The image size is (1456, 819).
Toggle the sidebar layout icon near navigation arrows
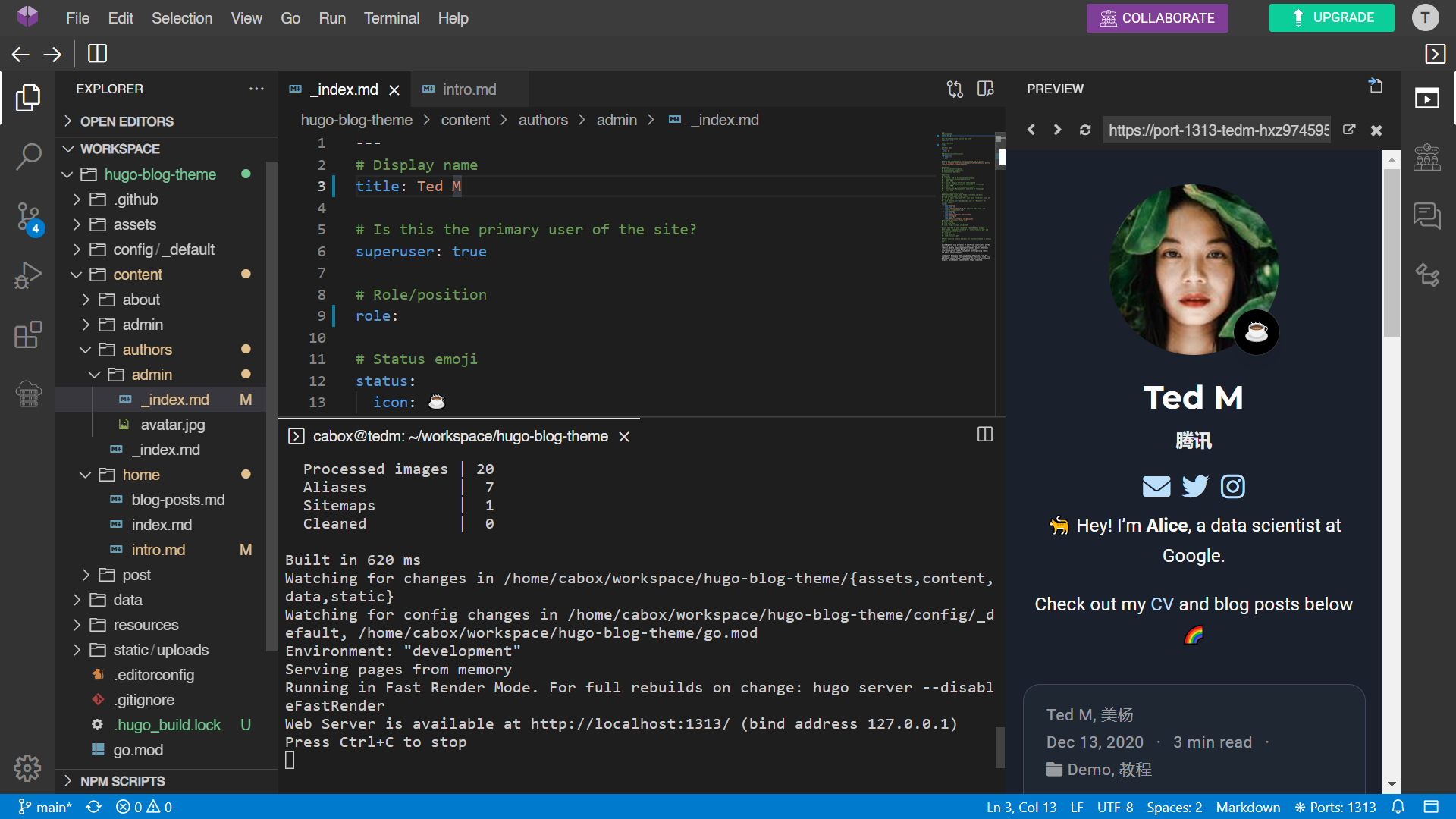97,54
